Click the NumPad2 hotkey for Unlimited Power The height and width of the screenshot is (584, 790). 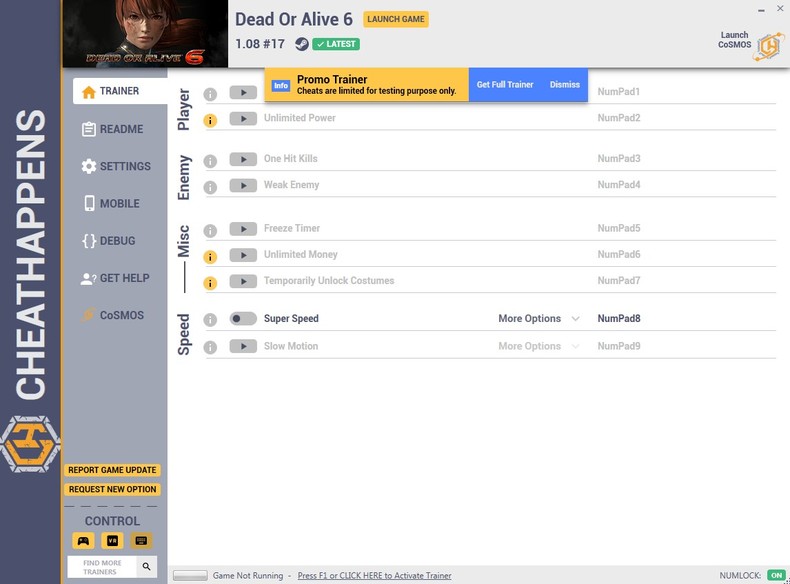point(619,118)
